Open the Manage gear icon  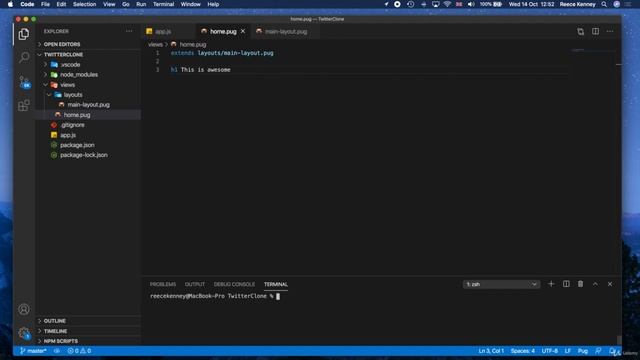click(x=24, y=333)
